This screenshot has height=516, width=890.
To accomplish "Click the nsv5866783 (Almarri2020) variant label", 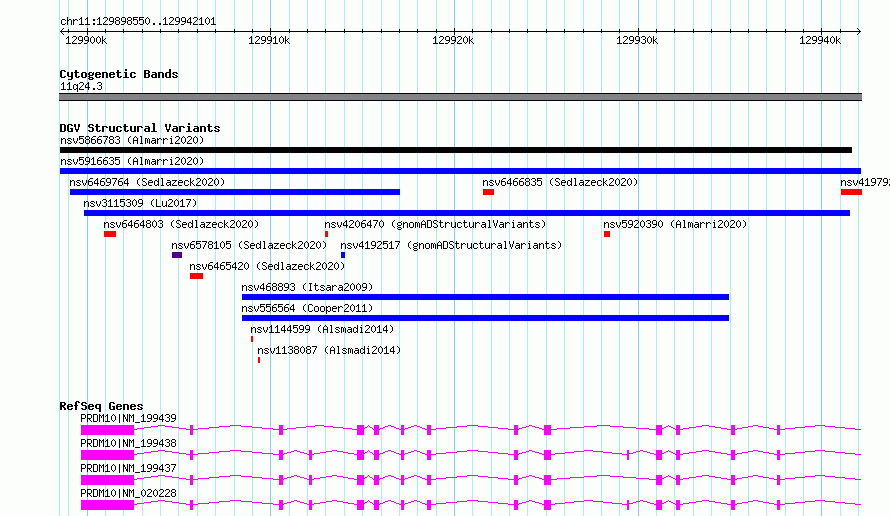I will click(x=132, y=140).
